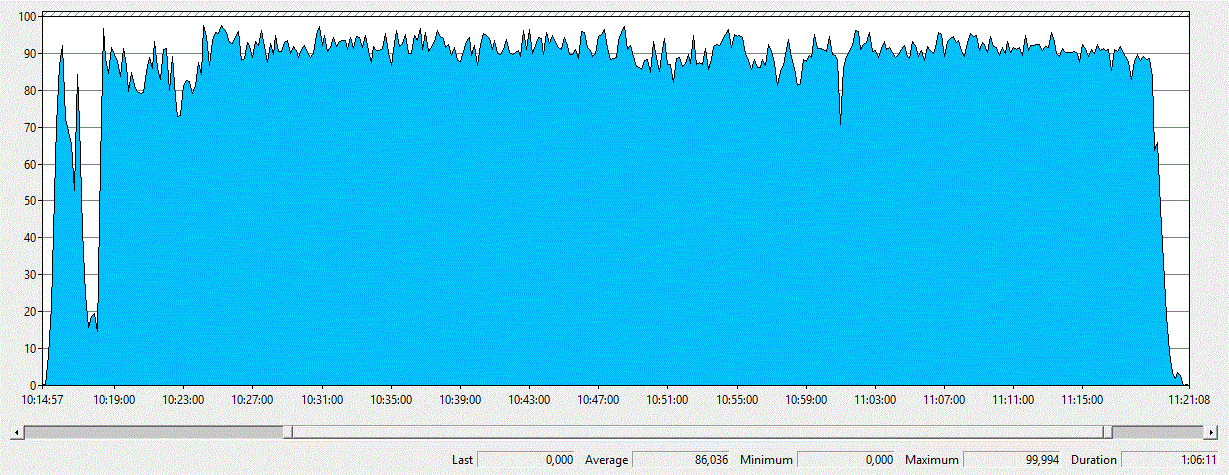
Task: Click the right handle of the time range slider
Action: (1106, 432)
